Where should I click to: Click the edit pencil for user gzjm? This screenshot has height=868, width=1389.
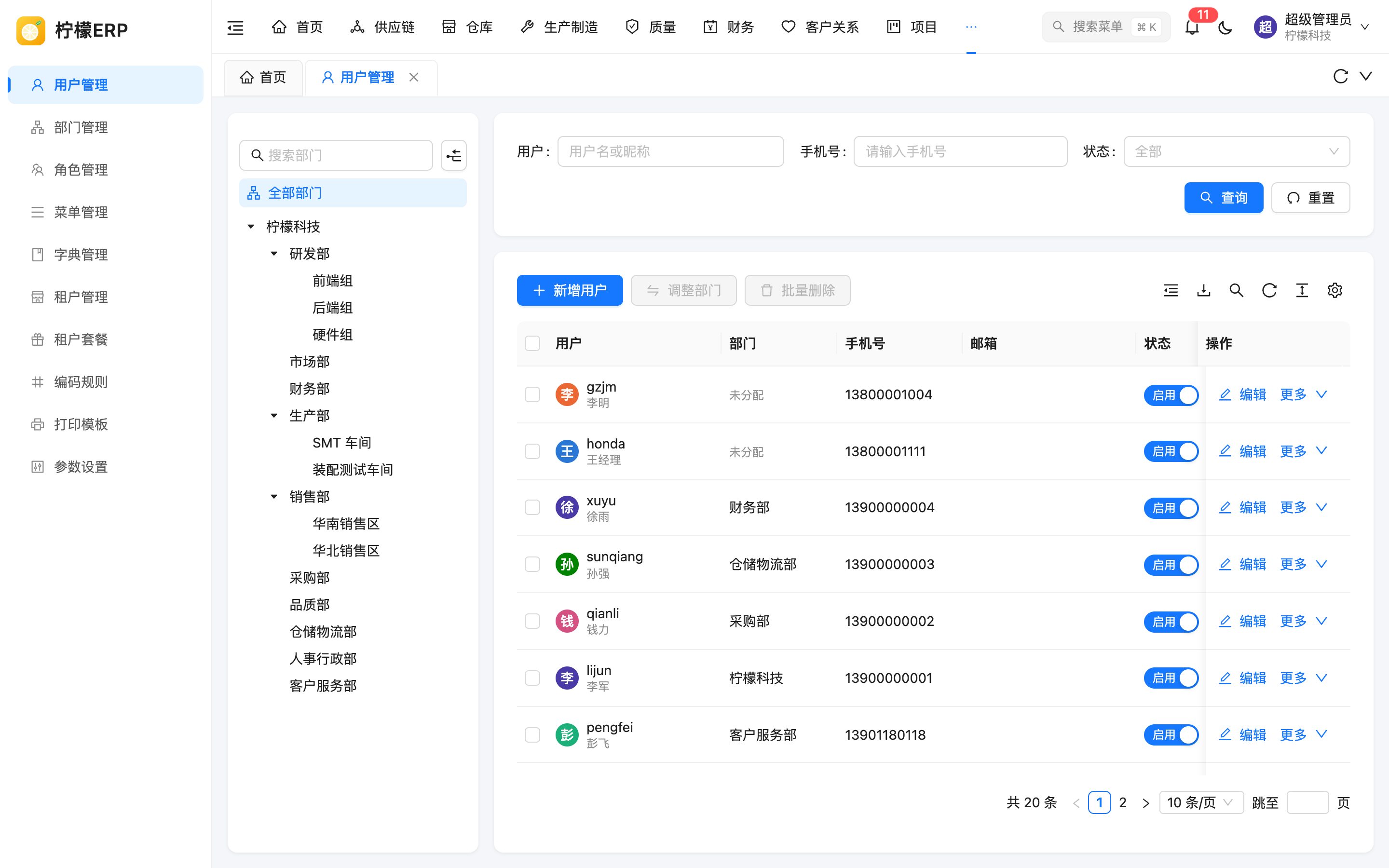(1225, 394)
